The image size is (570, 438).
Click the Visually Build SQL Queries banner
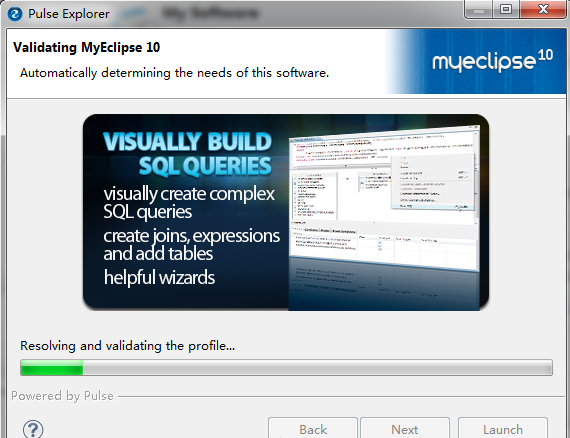[x=286, y=212]
